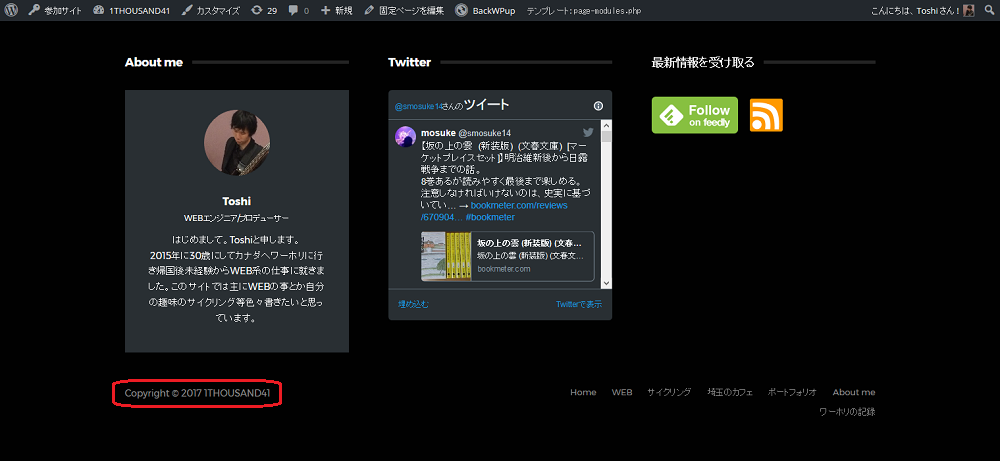Expand the 新規 add-new menu
The width and height of the screenshot is (1000, 461).
[336, 10]
